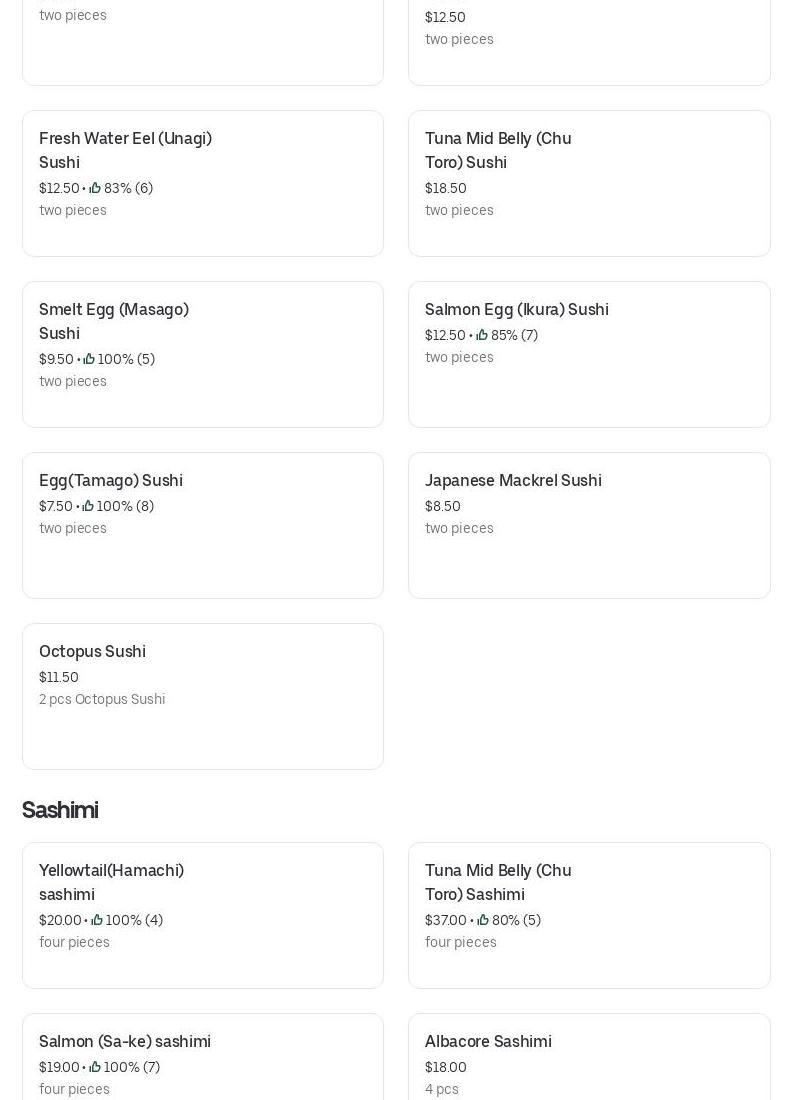This screenshot has height=1100, width=804.
Task: Click thumbs-up icon on Salmon Egg Sushi
Action: 482,335
